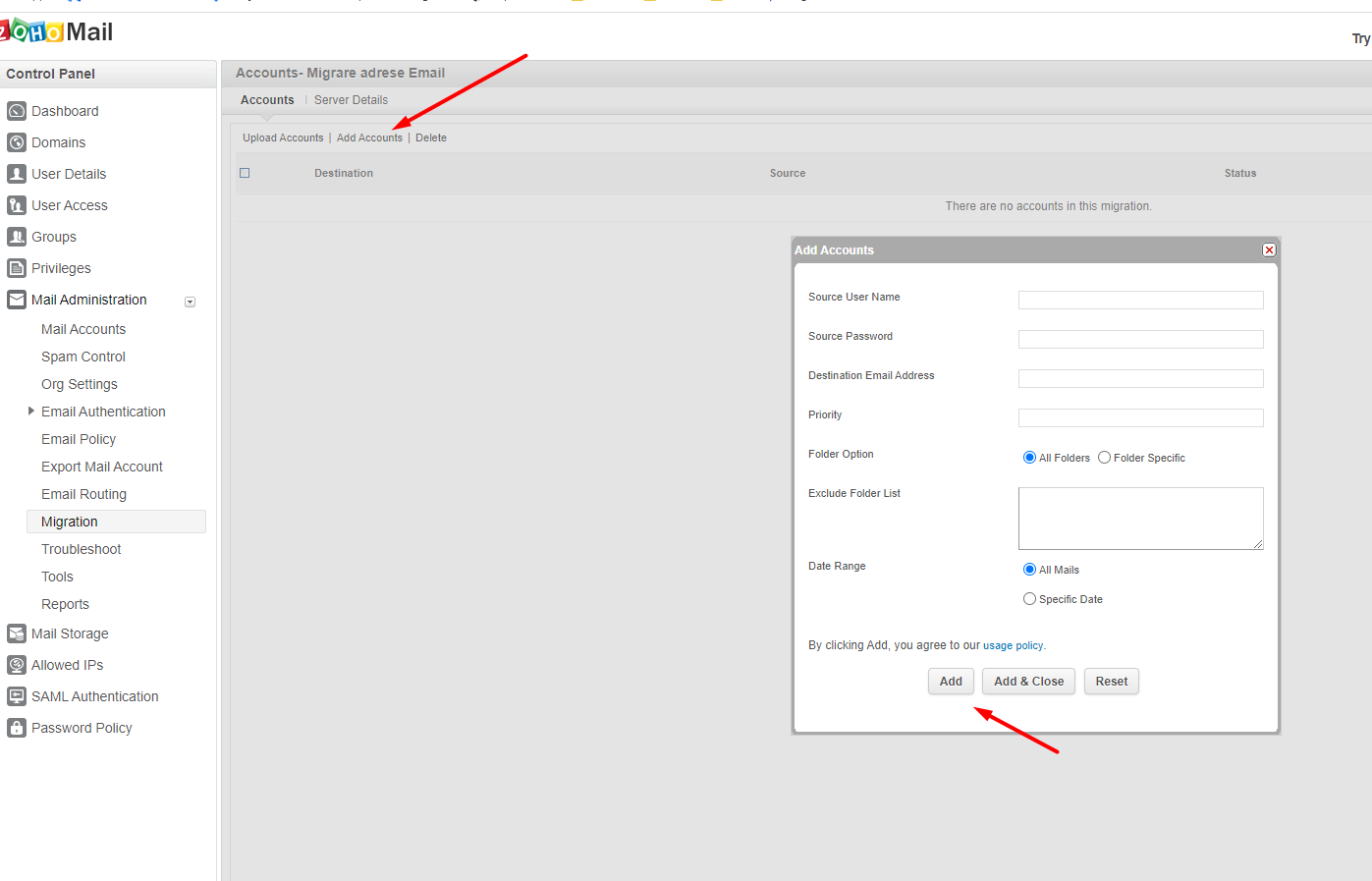Image resolution: width=1372 pixels, height=881 pixels.
Task: Click the Privileges document icon
Action: tap(16, 268)
